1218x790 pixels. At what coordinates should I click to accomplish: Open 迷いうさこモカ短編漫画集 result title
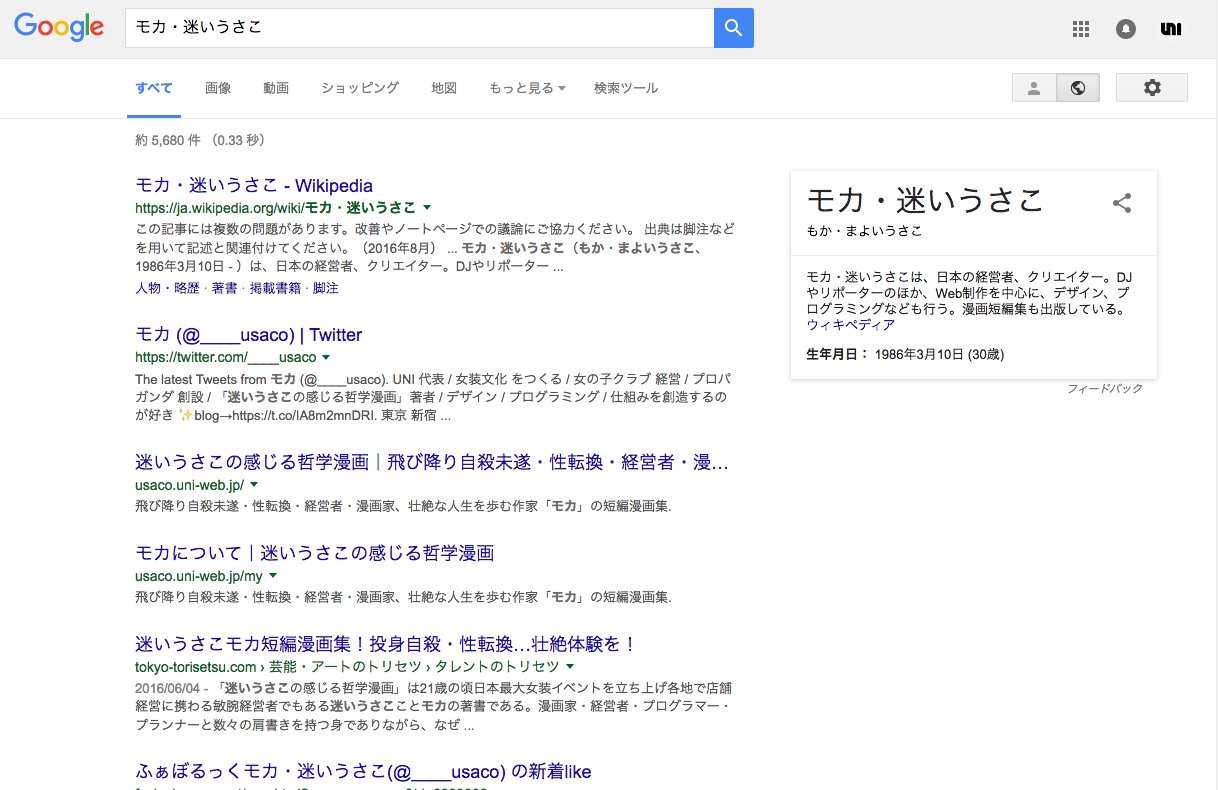coord(386,643)
